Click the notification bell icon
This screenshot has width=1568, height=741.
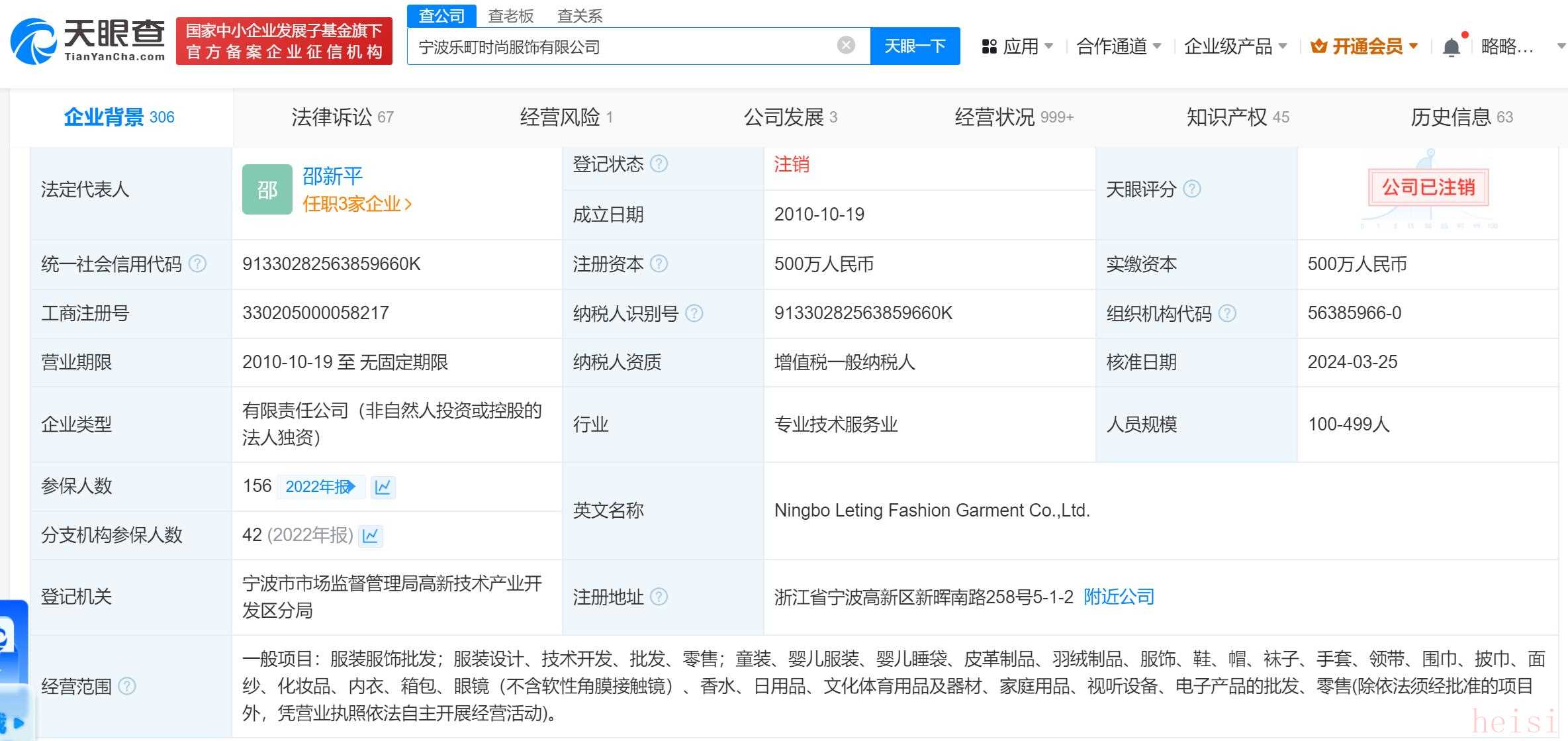click(1451, 47)
